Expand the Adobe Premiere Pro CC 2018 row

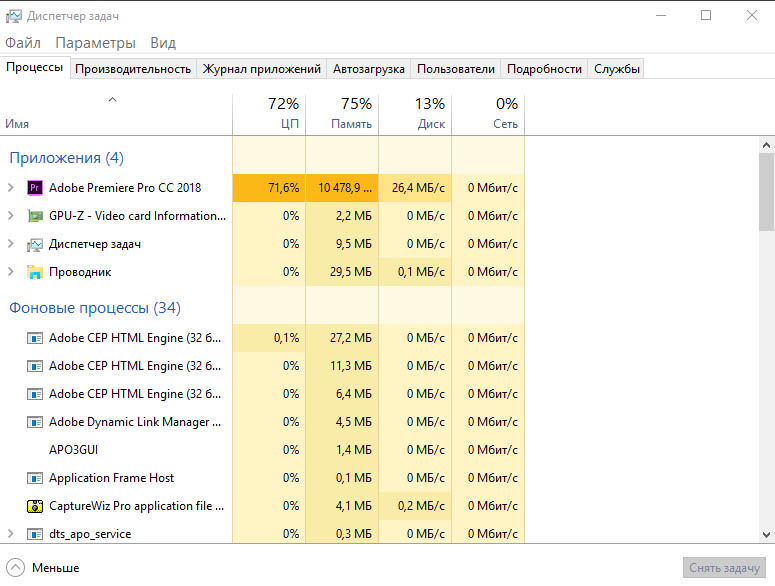(x=10, y=188)
